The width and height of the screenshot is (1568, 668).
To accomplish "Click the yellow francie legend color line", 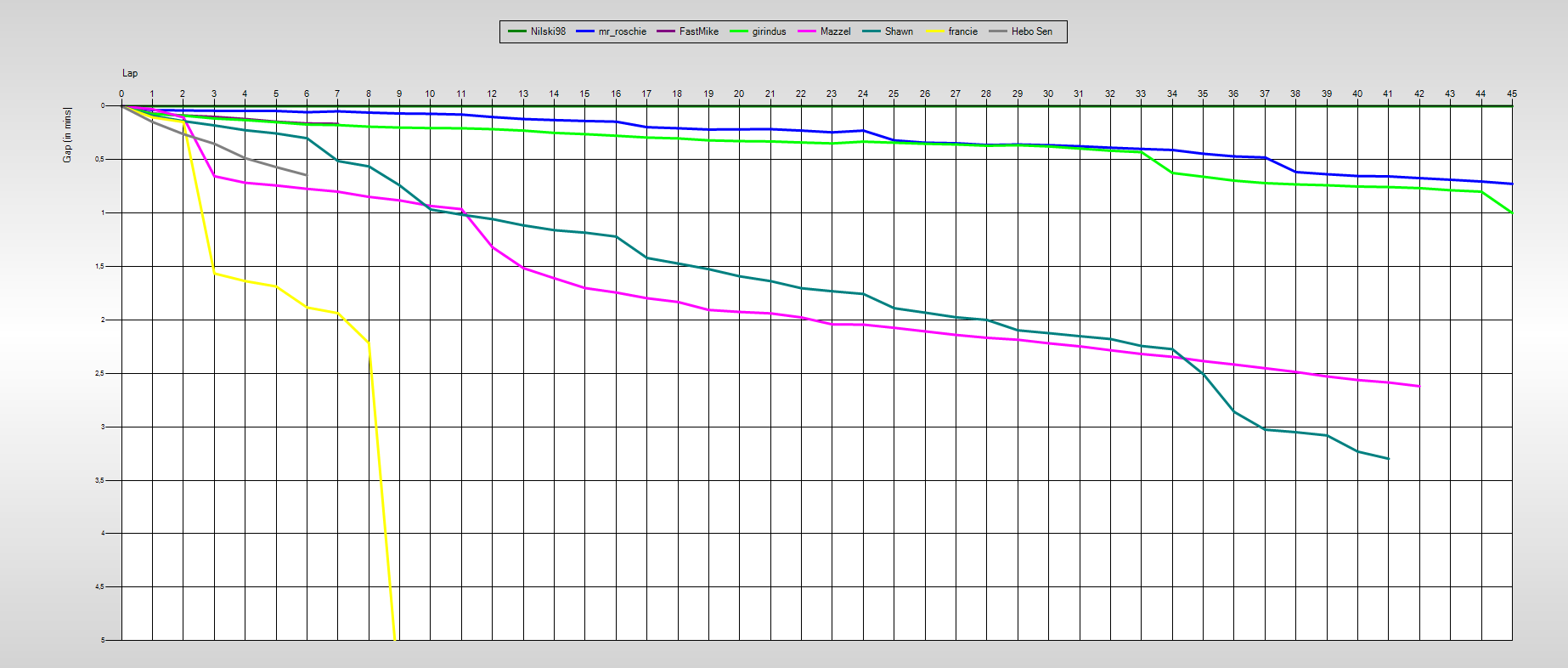I will click(x=935, y=31).
